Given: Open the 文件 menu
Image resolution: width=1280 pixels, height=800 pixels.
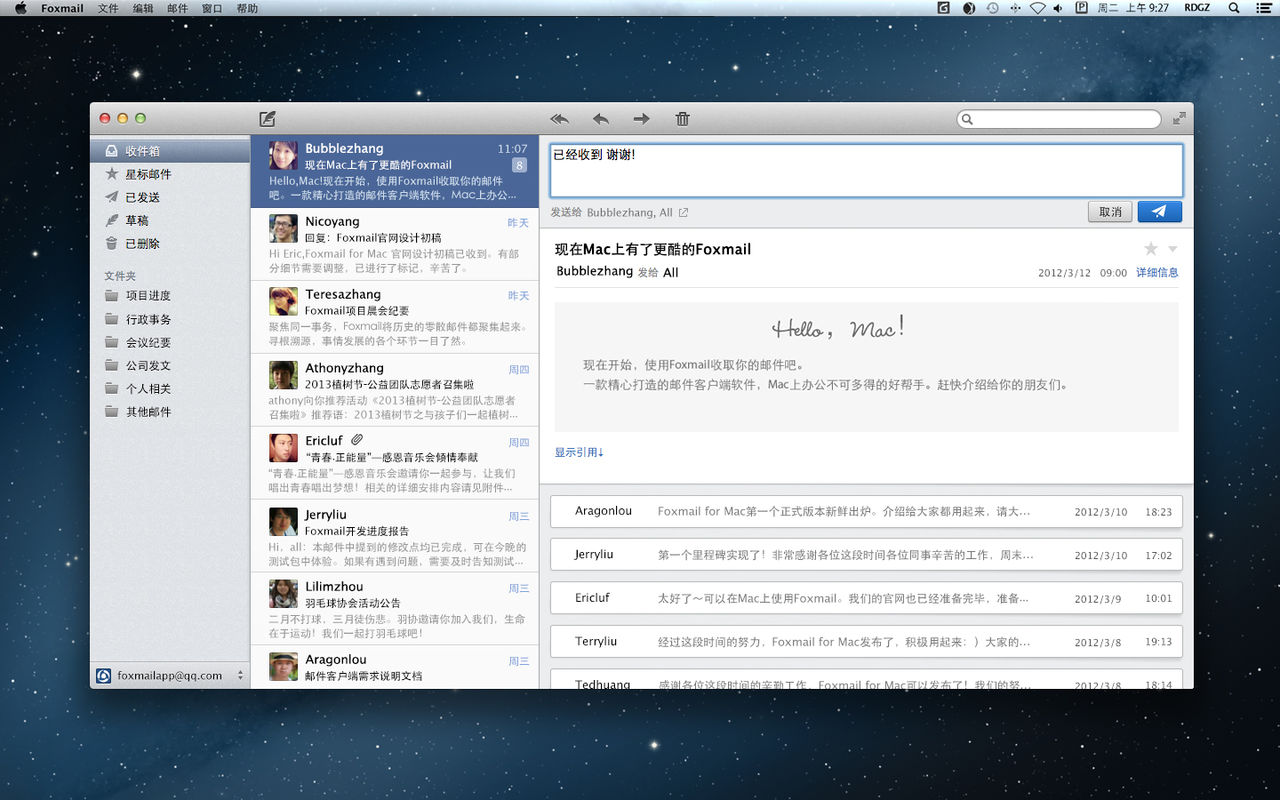Looking at the screenshot, I should pyautogui.click(x=108, y=8).
